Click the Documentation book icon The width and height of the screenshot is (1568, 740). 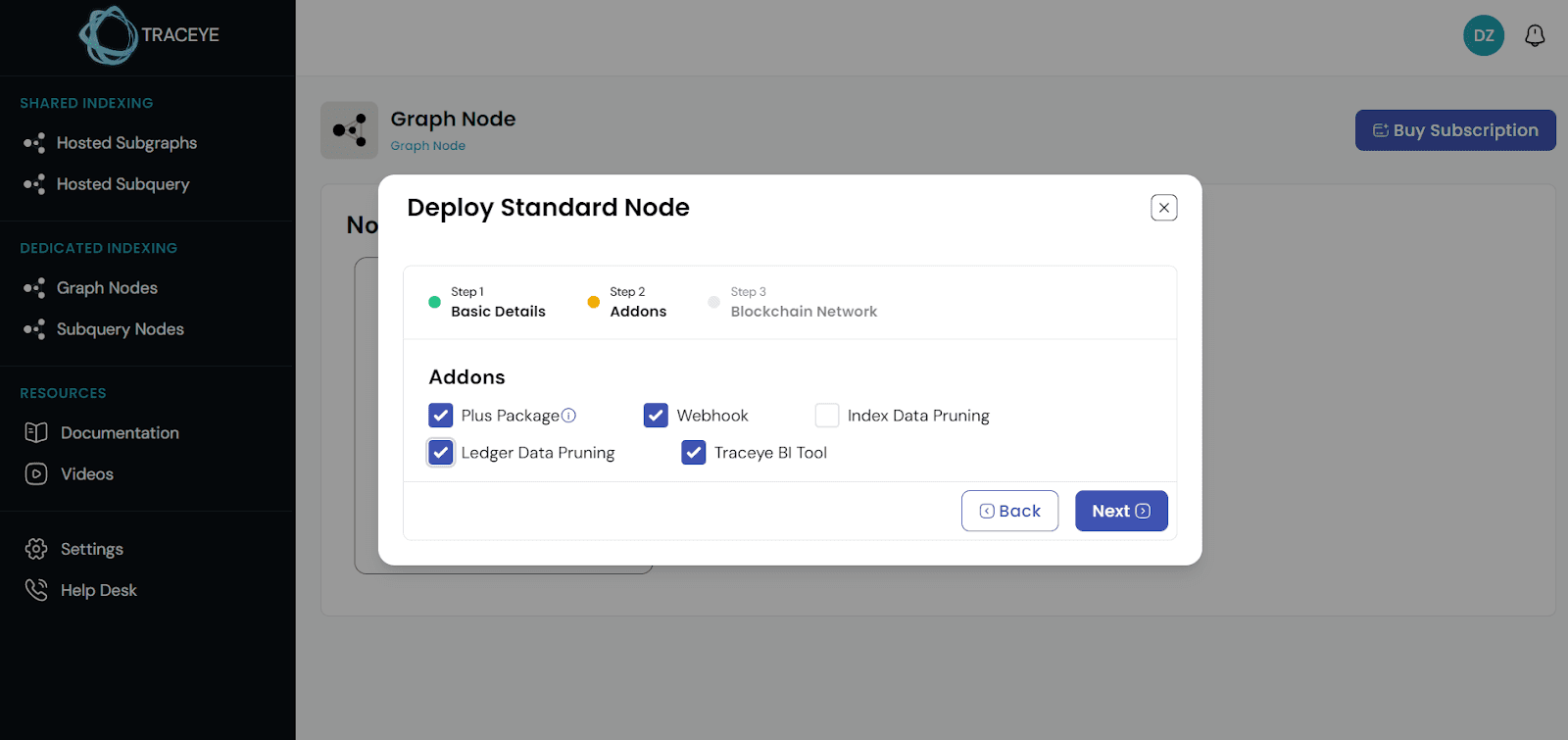tap(36, 433)
